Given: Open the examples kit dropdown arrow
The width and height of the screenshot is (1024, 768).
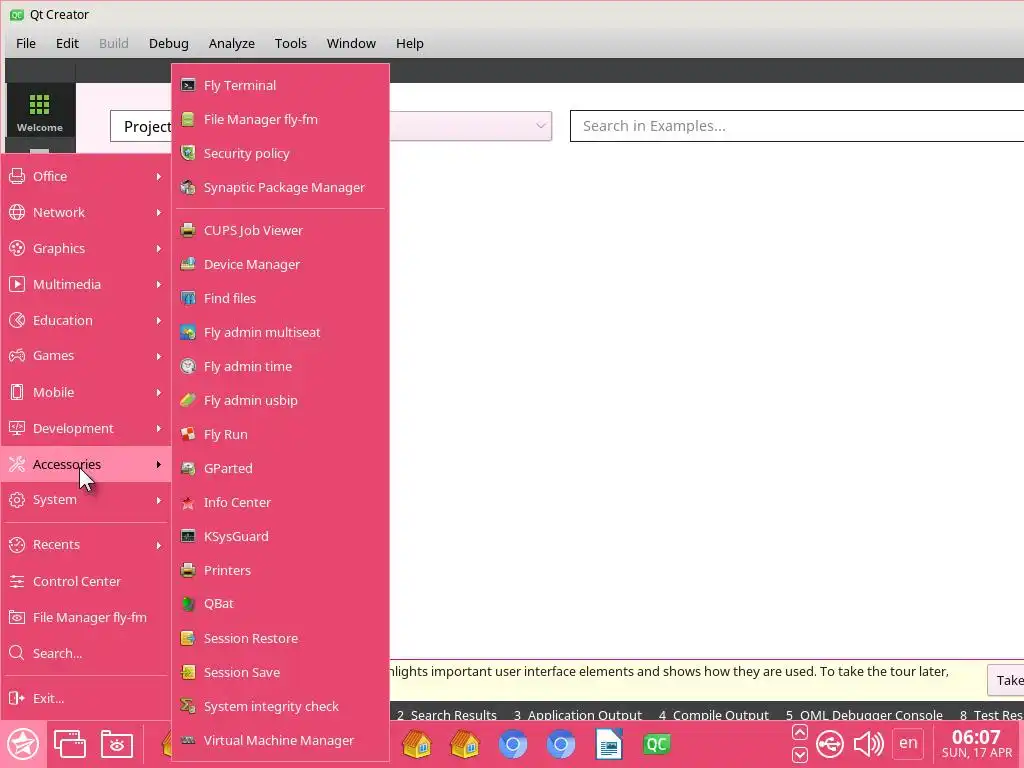Looking at the screenshot, I should [x=541, y=125].
